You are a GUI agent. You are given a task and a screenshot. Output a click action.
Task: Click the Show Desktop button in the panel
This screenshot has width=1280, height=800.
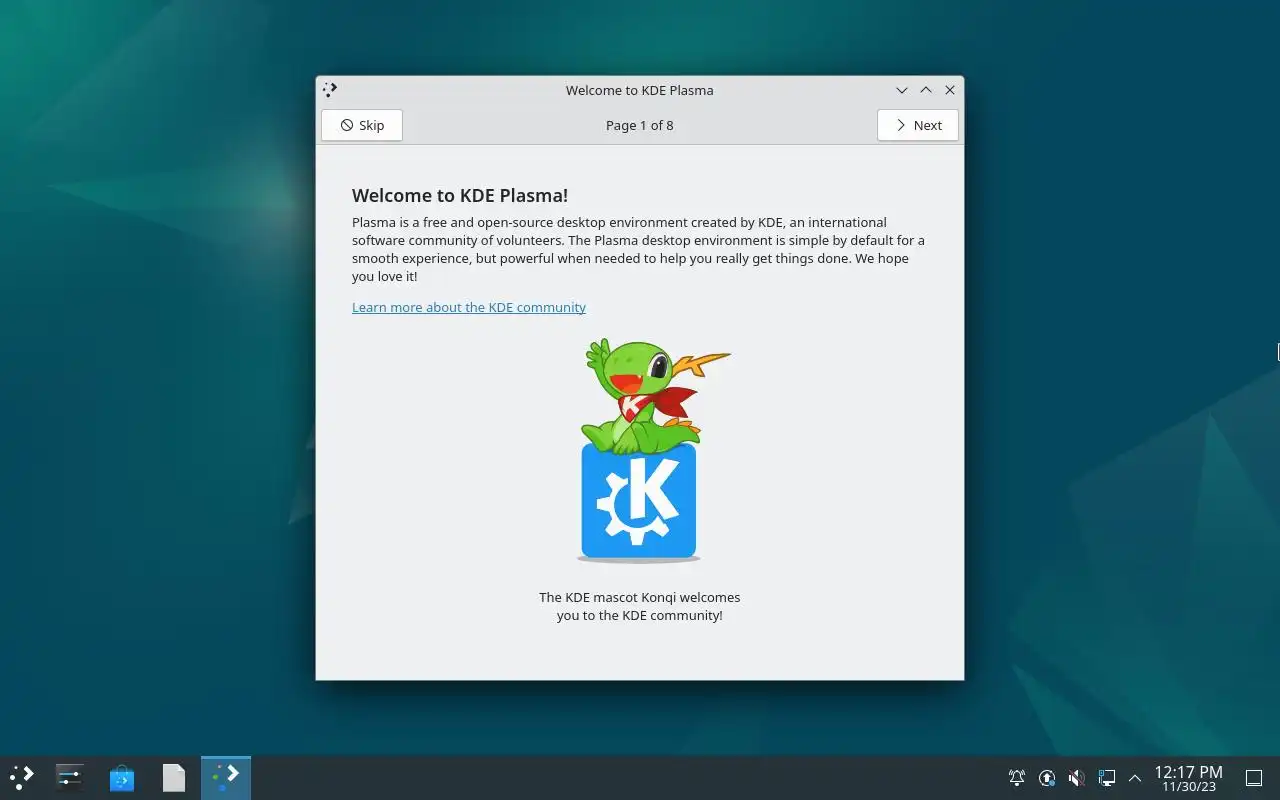[1254, 777]
